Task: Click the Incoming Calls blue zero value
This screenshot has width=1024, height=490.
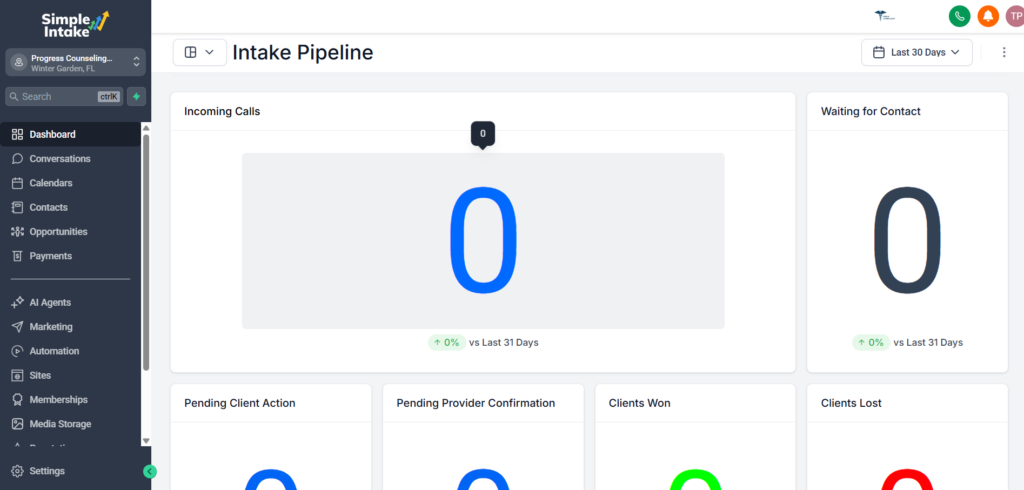Action: [483, 240]
